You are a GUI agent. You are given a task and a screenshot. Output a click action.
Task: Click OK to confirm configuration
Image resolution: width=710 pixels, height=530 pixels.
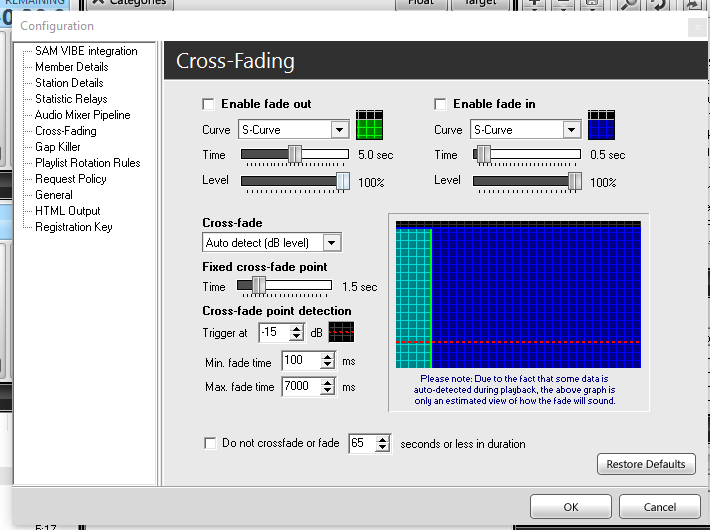(x=571, y=507)
